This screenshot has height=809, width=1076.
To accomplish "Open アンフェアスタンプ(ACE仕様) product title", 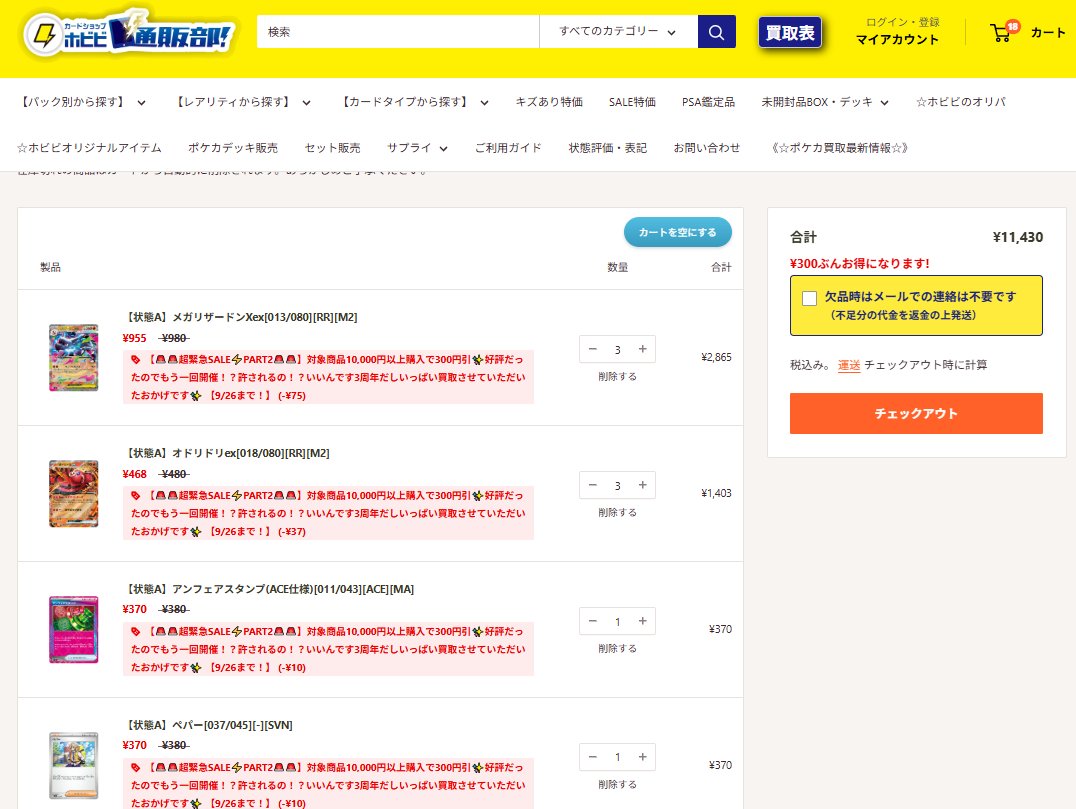I will [x=268, y=589].
